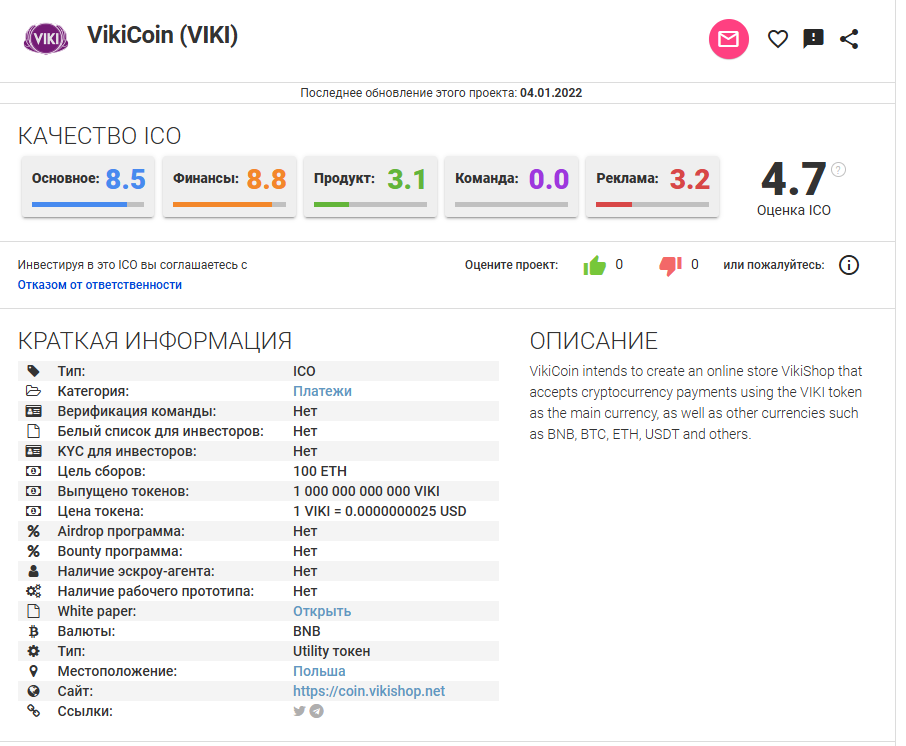Click the money icon beside Цель сборов

pos(34,471)
